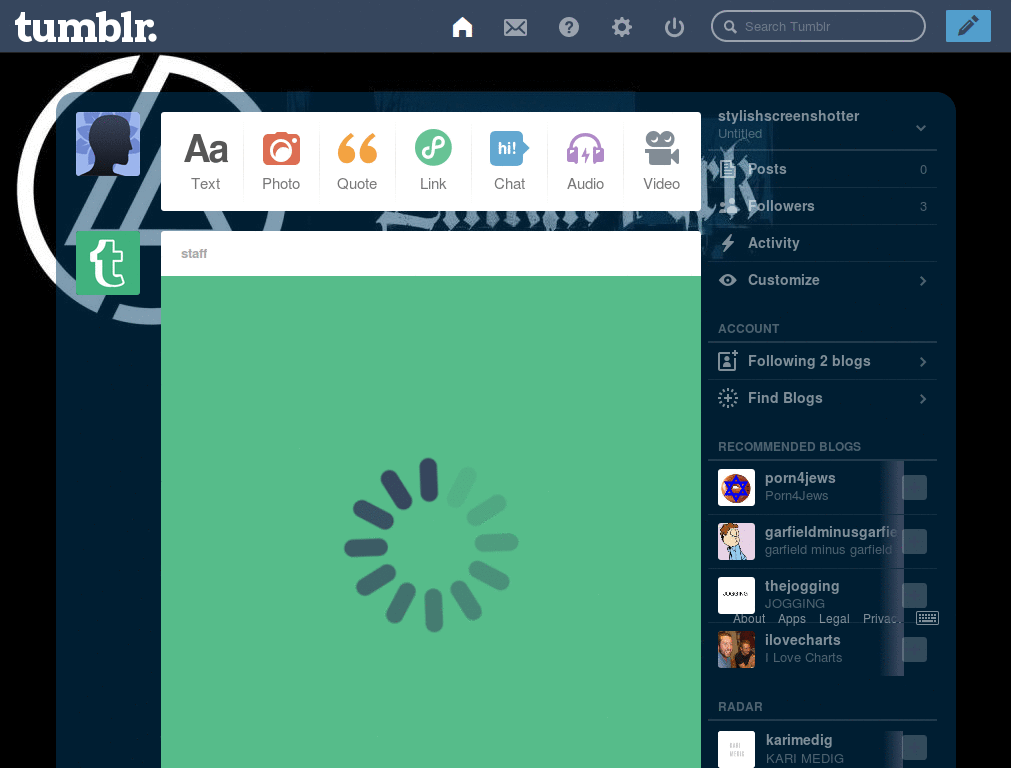This screenshot has width=1024, height=768.
Task: Open the karimedig blog name link
Action: [x=799, y=740]
